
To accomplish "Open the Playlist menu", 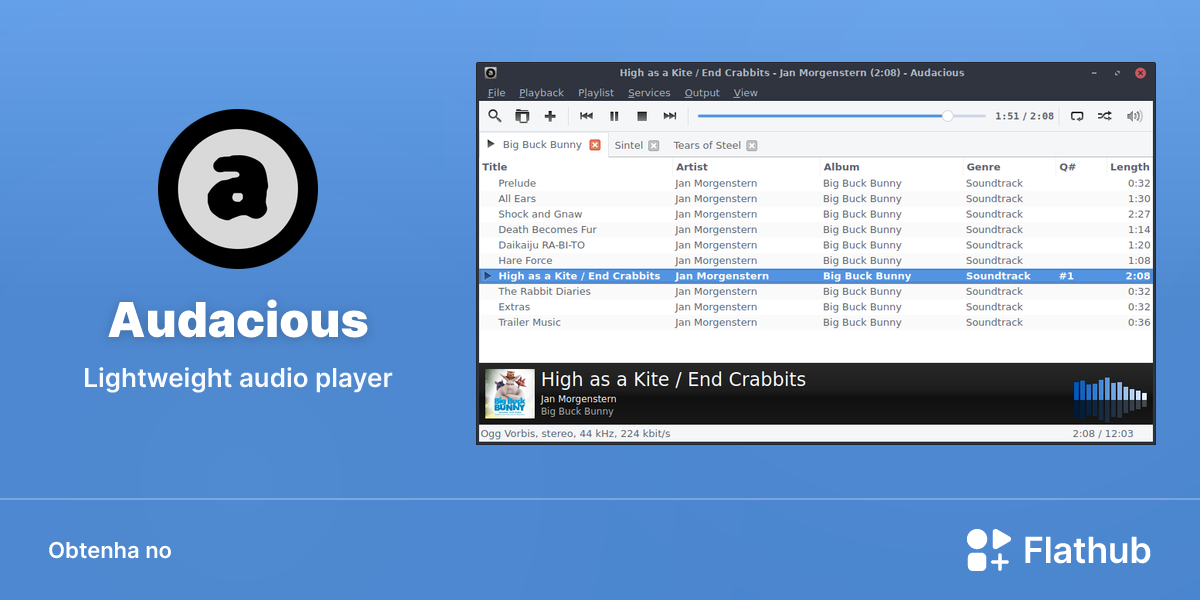I will (596, 93).
